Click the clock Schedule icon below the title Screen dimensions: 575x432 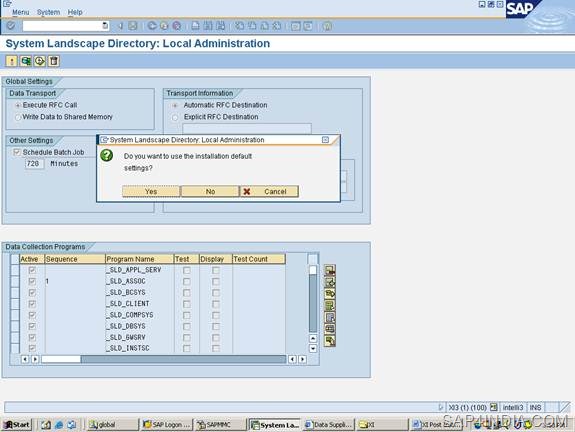(40, 61)
